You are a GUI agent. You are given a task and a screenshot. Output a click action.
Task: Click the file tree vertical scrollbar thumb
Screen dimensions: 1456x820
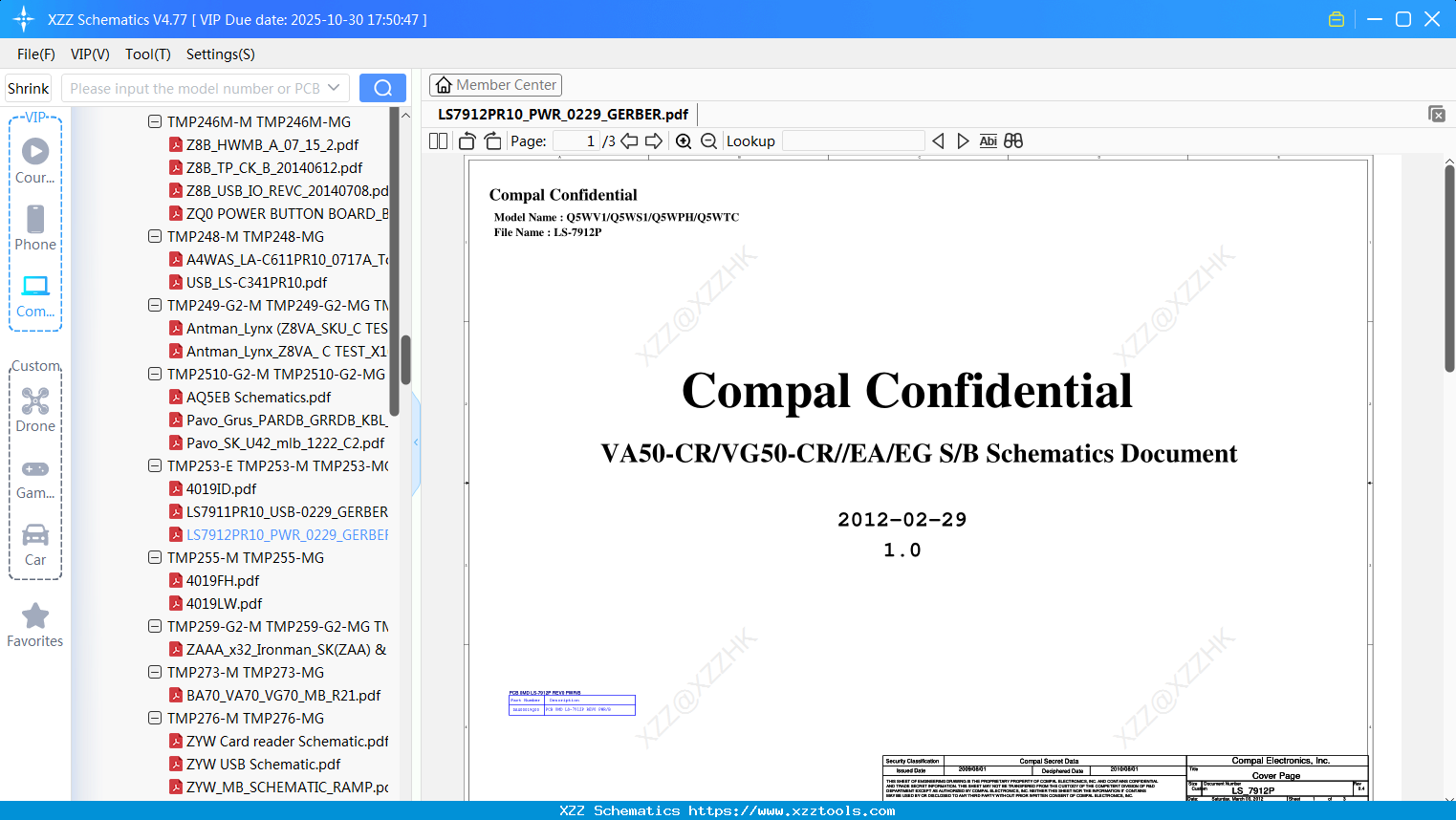[x=405, y=358]
